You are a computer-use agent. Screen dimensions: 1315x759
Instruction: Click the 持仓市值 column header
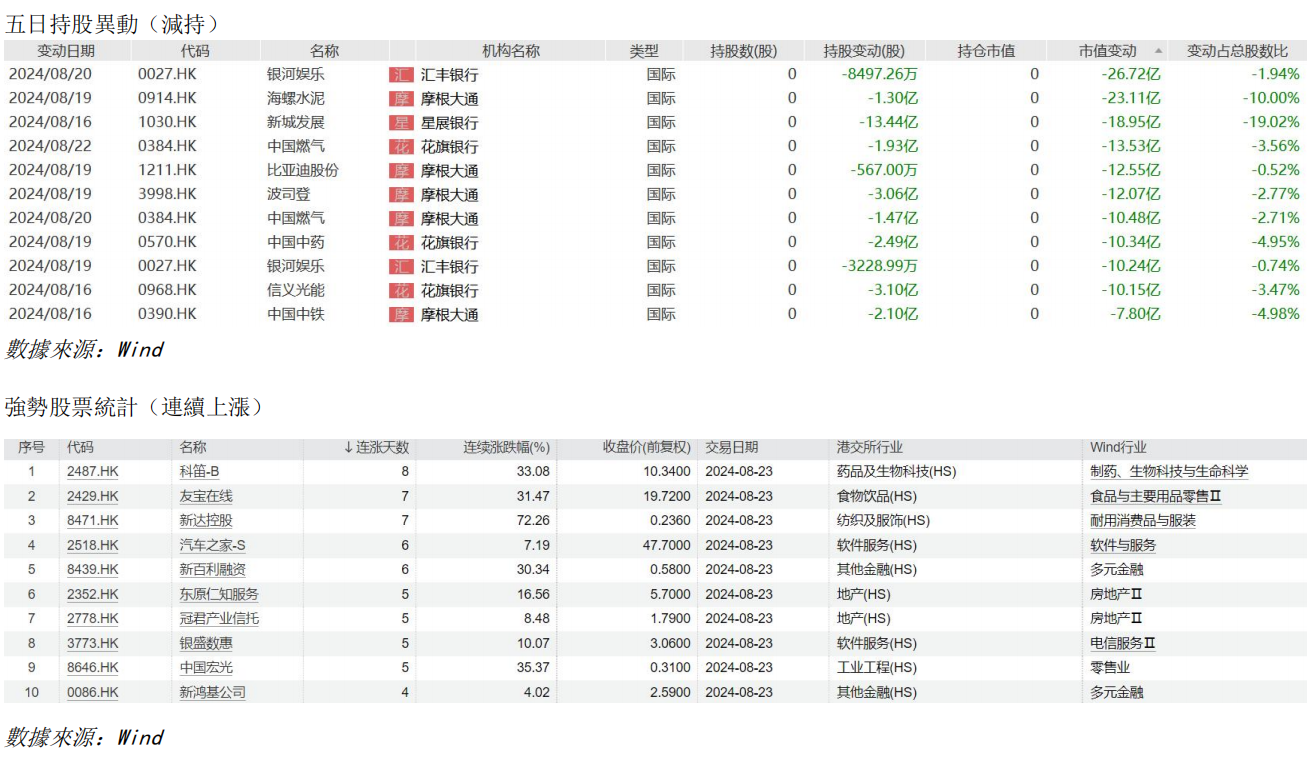pos(986,51)
